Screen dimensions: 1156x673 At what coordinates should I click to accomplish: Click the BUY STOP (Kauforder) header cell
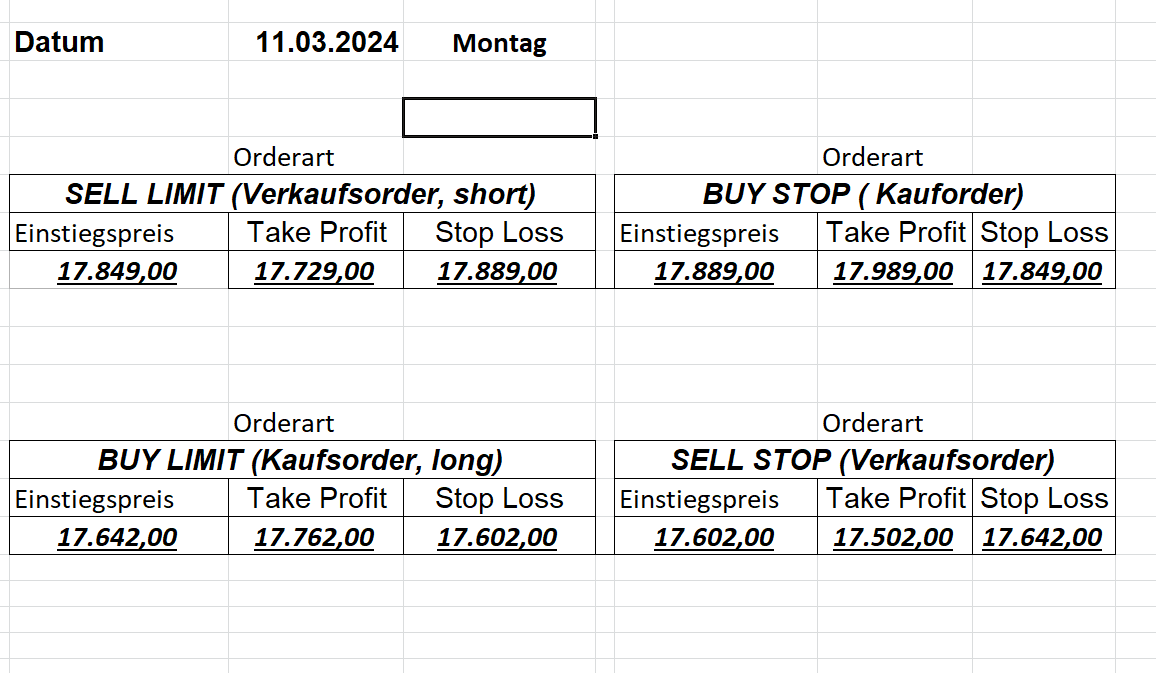click(x=863, y=194)
